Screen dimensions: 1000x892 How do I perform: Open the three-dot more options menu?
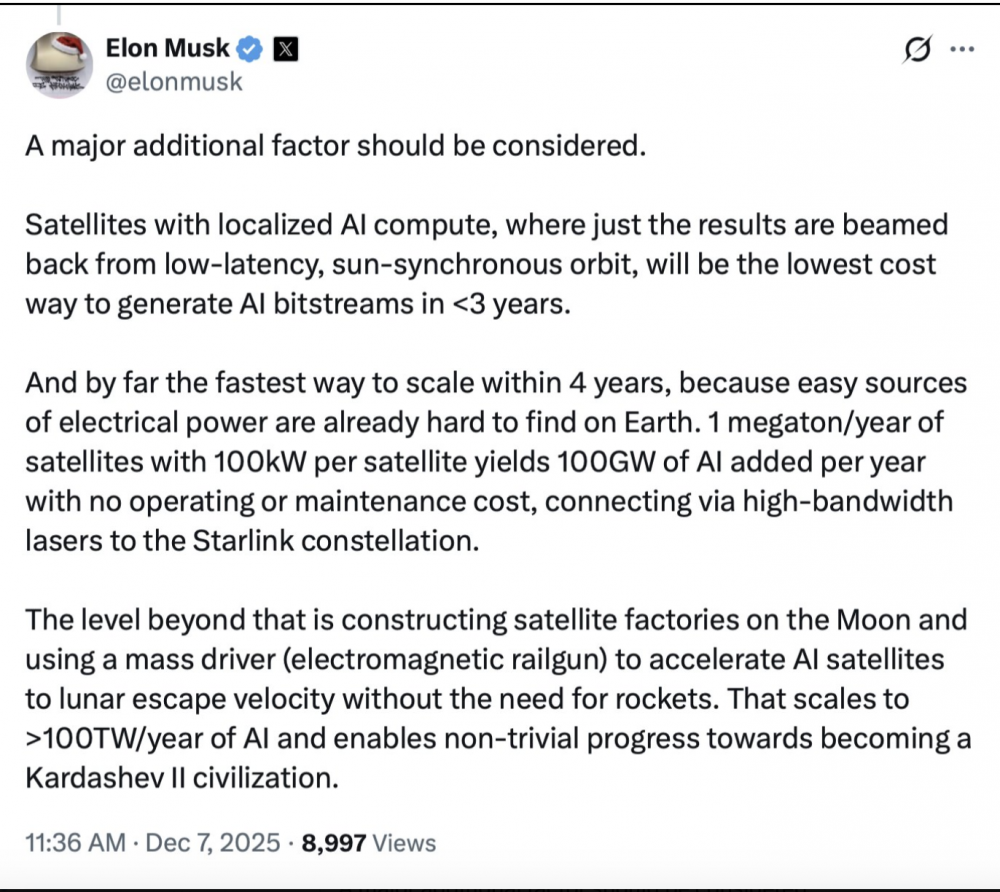[961, 48]
